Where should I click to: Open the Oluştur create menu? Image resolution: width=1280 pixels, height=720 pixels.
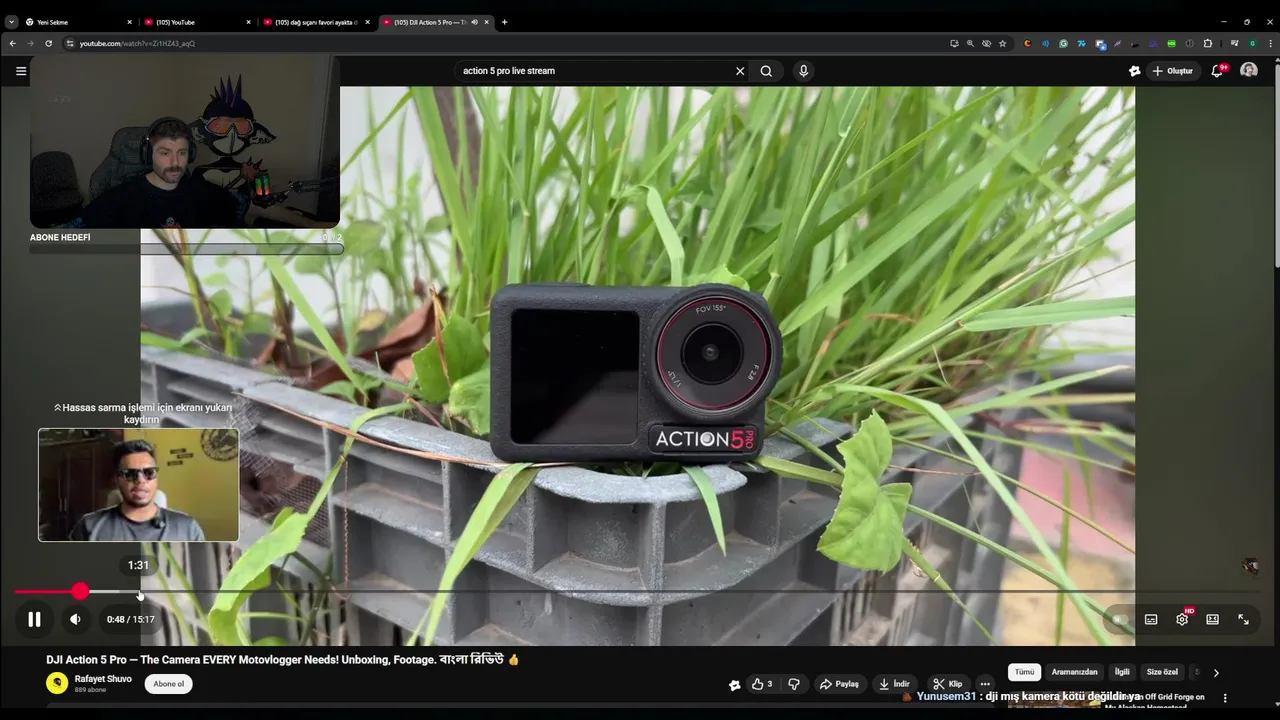(1173, 71)
